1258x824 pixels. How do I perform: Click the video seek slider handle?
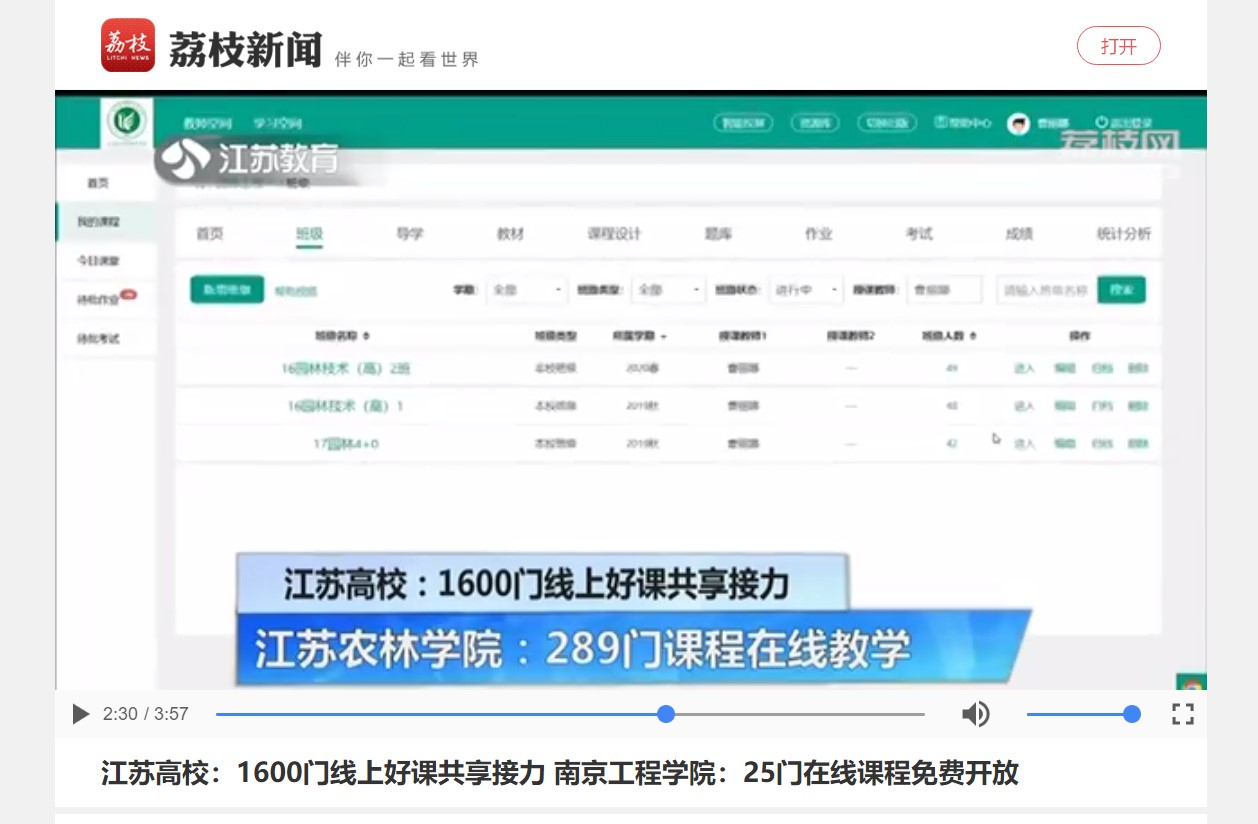pos(666,714)
